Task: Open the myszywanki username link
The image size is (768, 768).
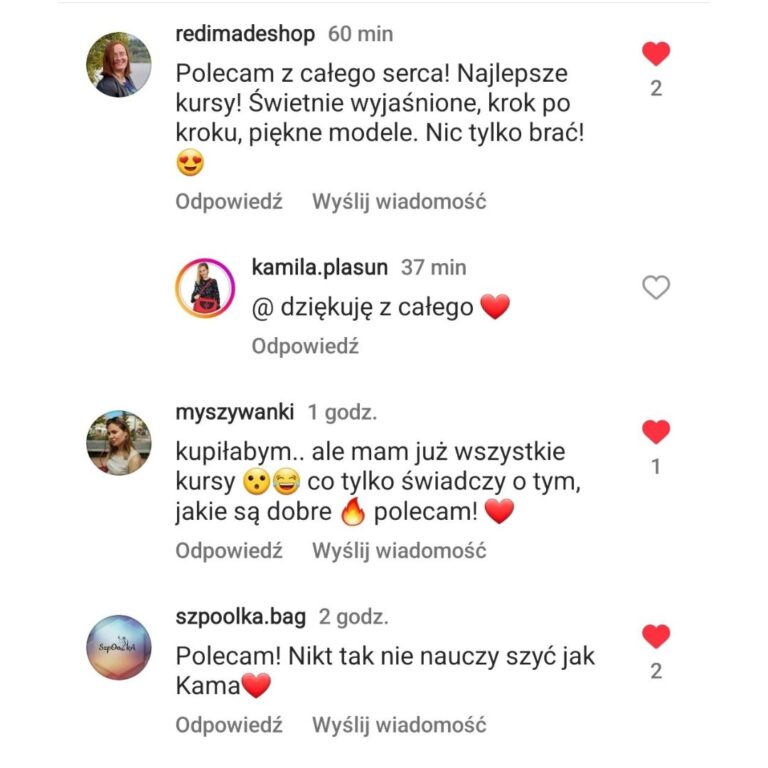Action: tap(235, 412)
